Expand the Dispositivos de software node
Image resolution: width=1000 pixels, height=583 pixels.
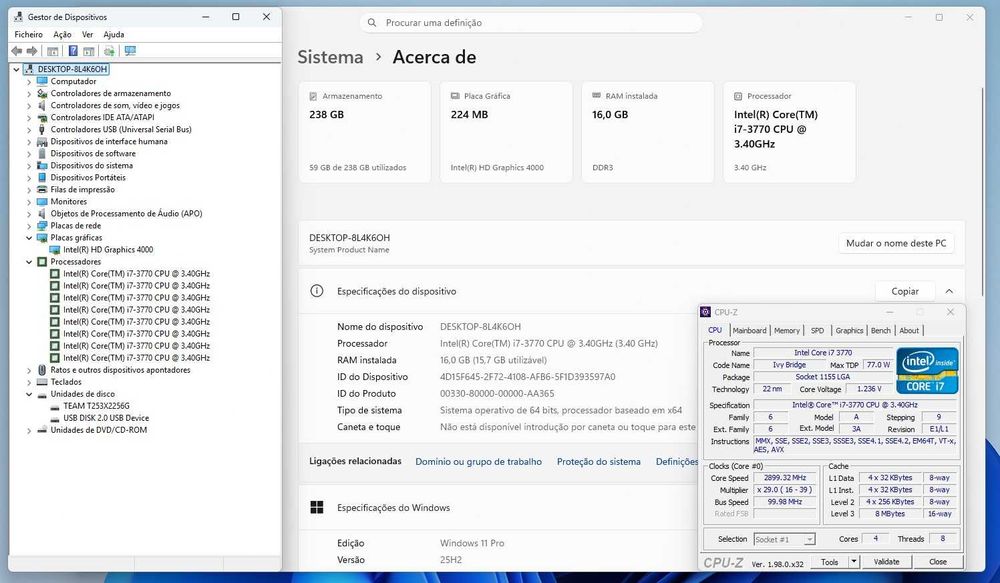(29, 154)
